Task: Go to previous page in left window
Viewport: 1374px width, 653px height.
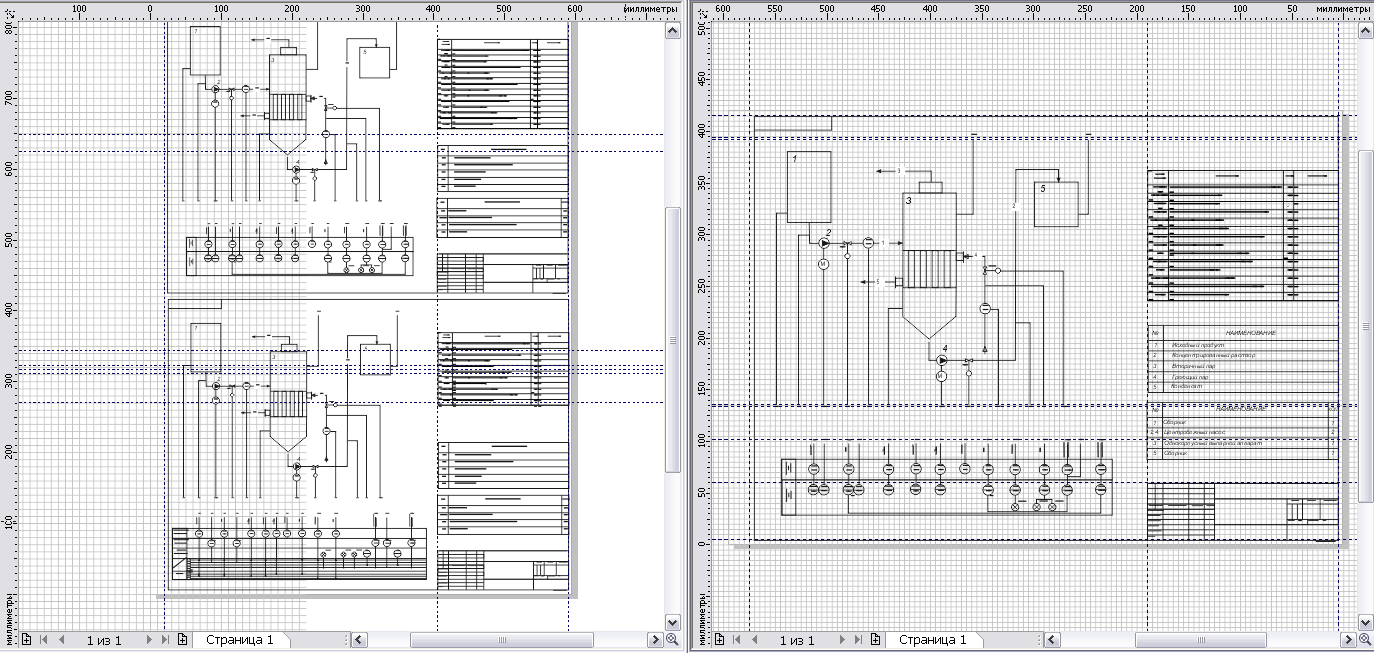Action: click(61, 640)
